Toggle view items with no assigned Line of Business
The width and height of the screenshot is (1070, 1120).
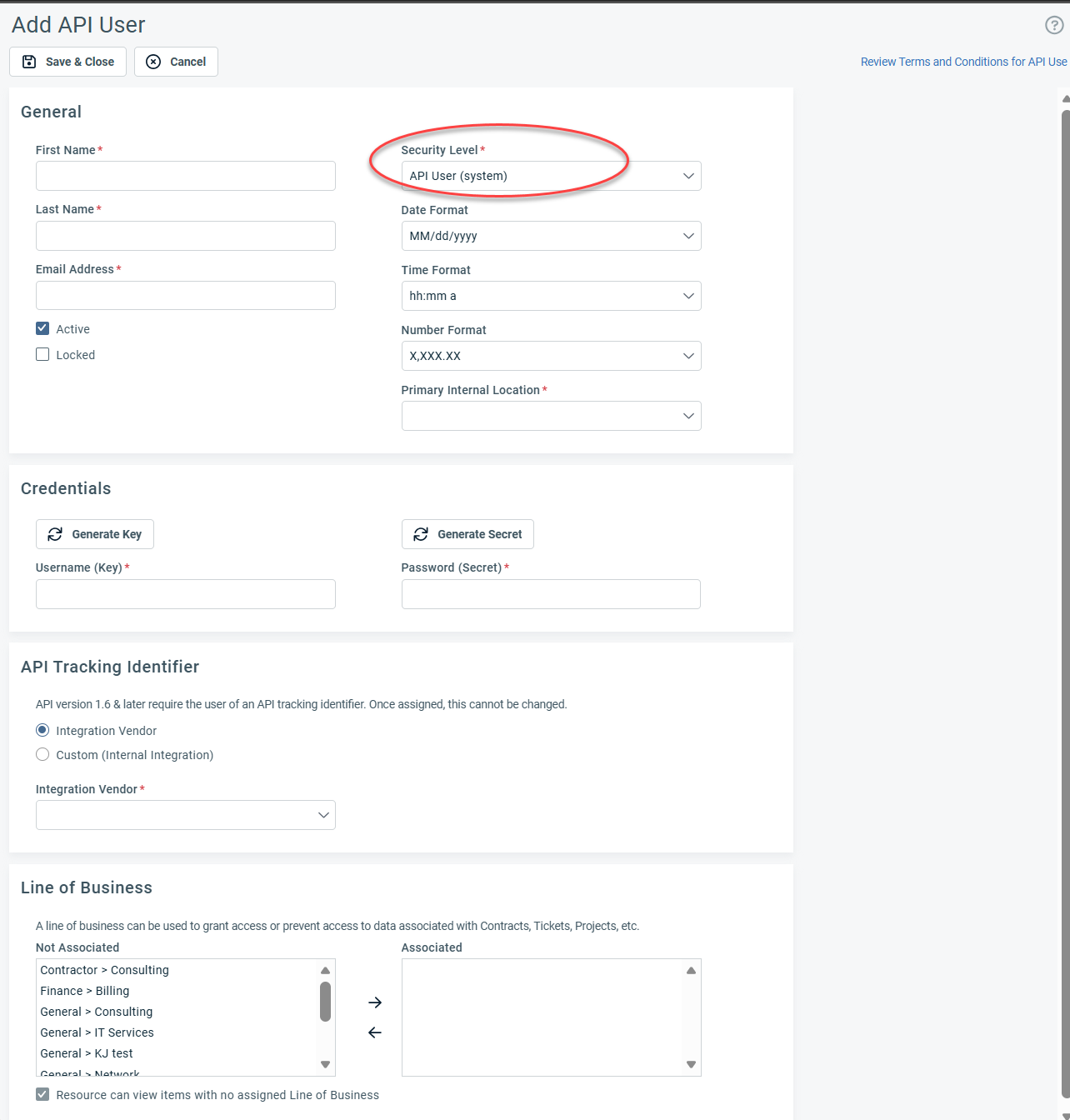click(x=42, y=1094)
